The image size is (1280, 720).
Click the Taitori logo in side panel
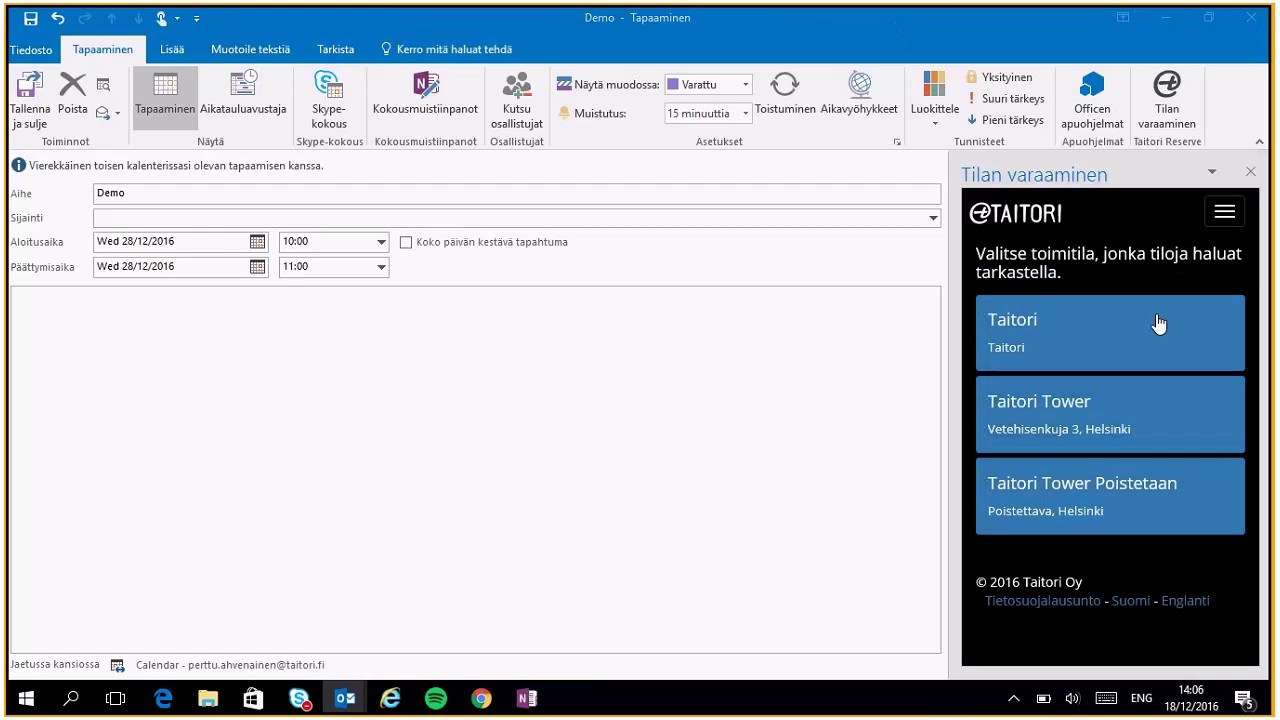(x=1016, y=213)
